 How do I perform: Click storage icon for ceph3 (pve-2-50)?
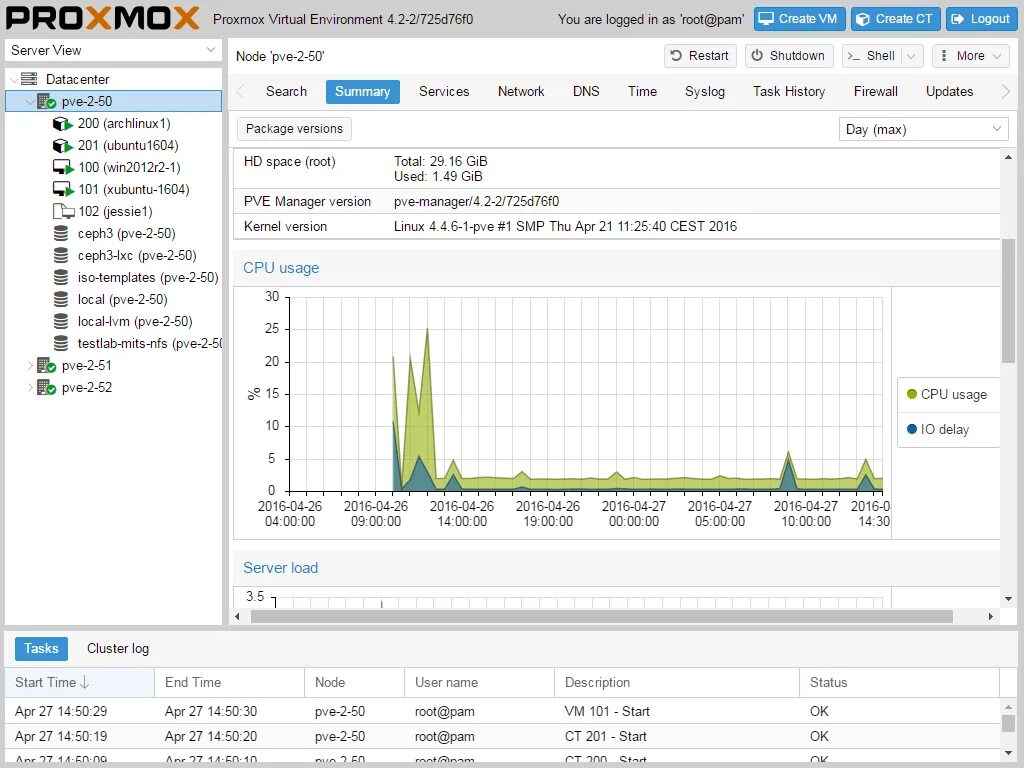coord(61,233)
